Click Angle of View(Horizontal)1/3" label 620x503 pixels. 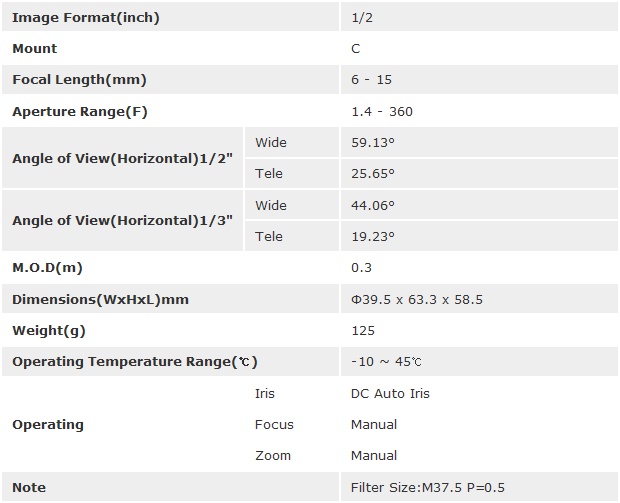pyautogui.click(x=122, y=220)
